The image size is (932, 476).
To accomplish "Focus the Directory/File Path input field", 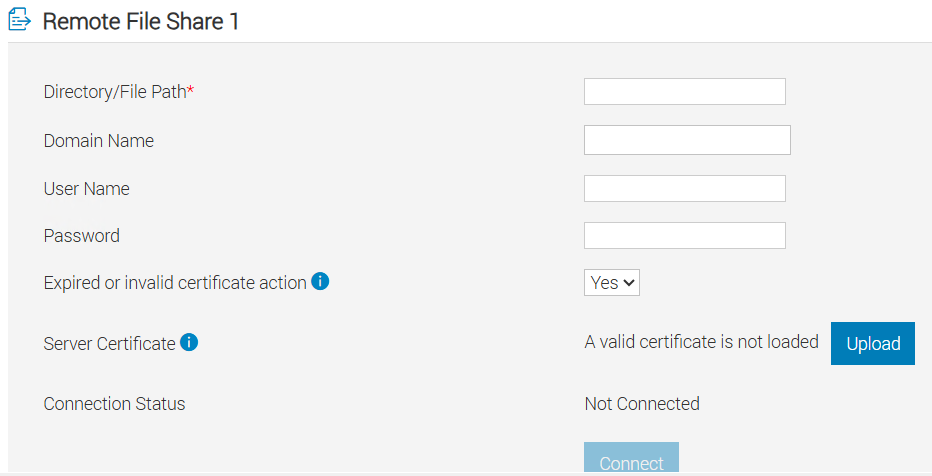I will coord(684,92).
